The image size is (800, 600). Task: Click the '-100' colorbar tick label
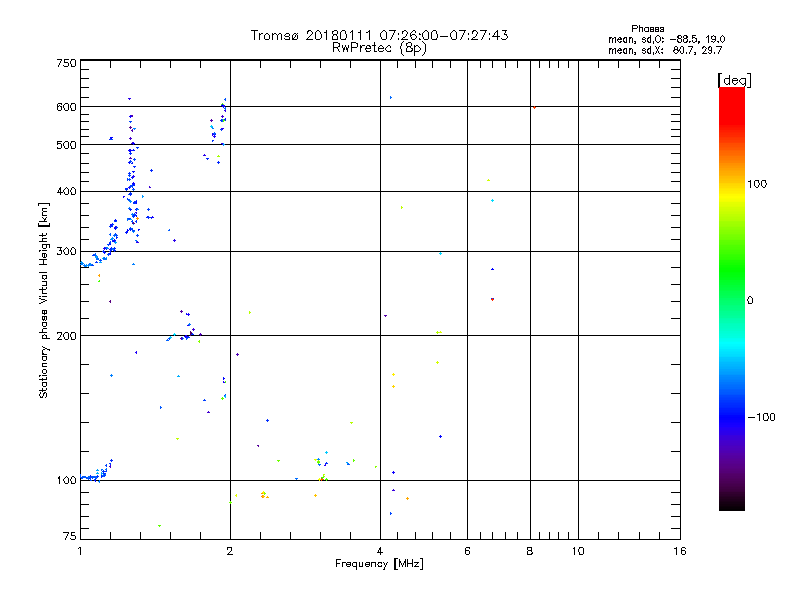coord(762,417)
